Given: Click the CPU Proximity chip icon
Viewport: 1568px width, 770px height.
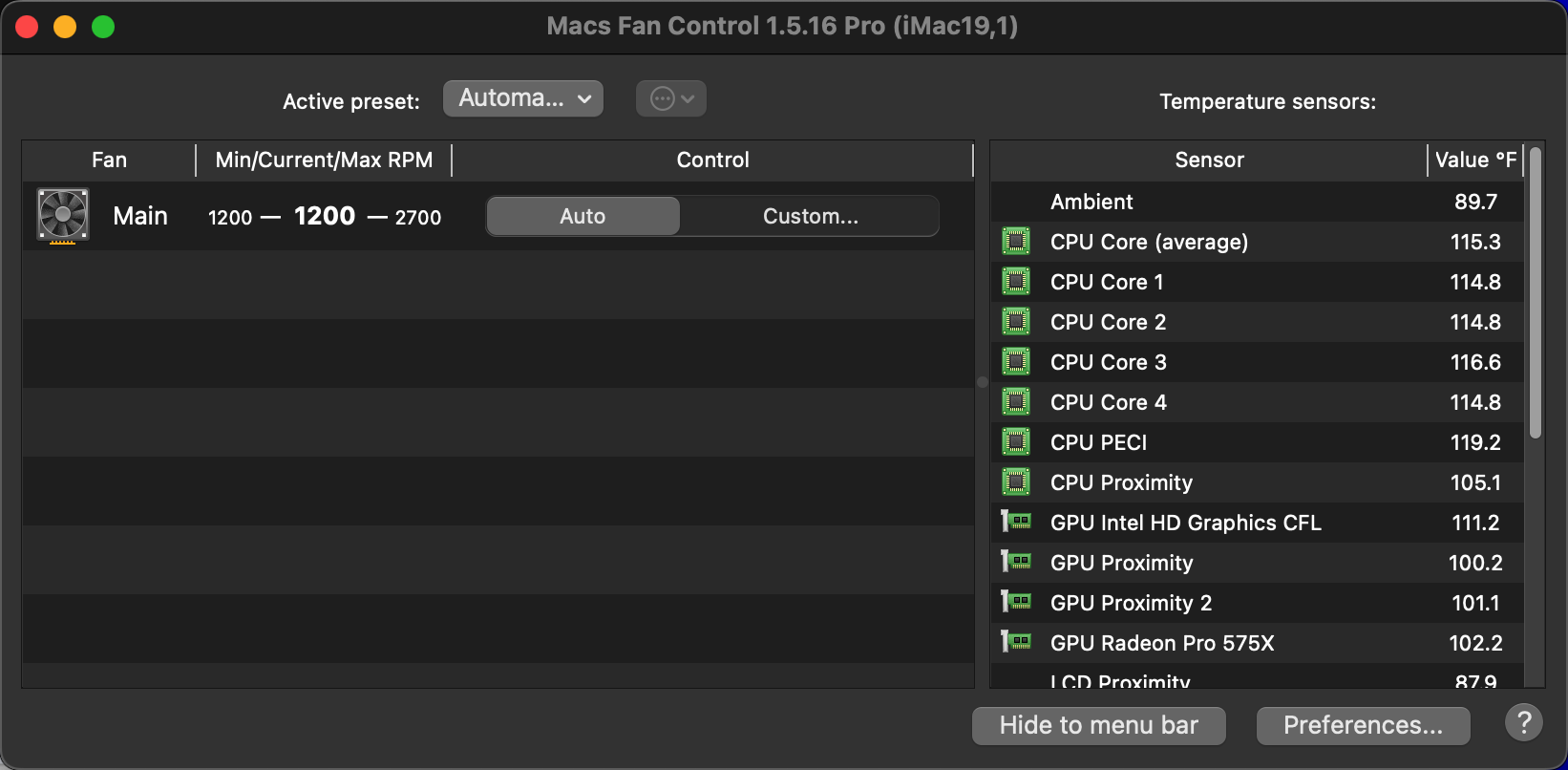Looking at the screenshot, I should (x=1016, y=482).
